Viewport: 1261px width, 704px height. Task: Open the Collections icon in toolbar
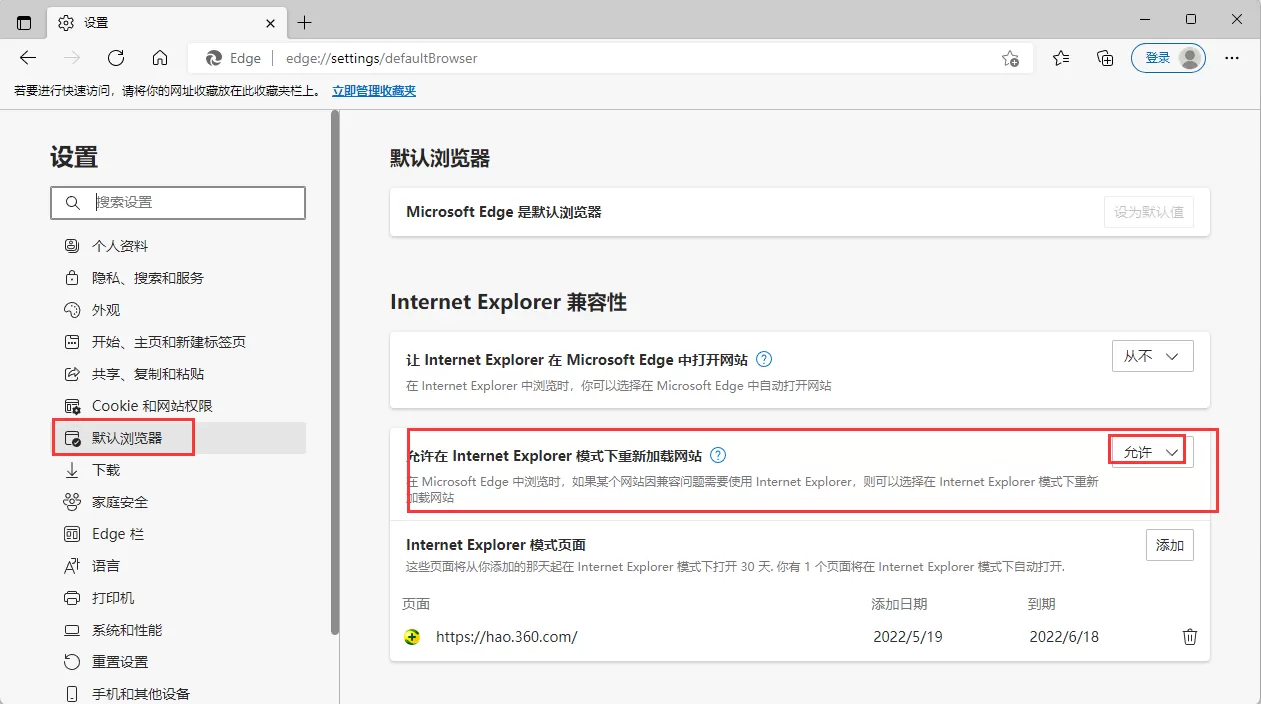(x=1104, y=58)
